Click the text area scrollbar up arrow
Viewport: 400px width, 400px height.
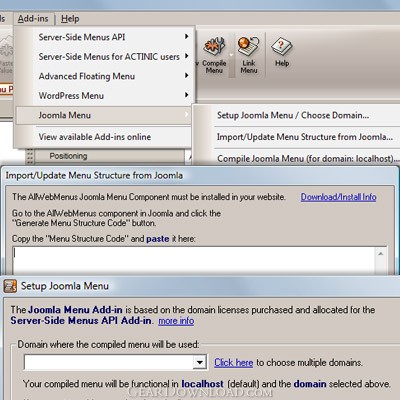381,254
